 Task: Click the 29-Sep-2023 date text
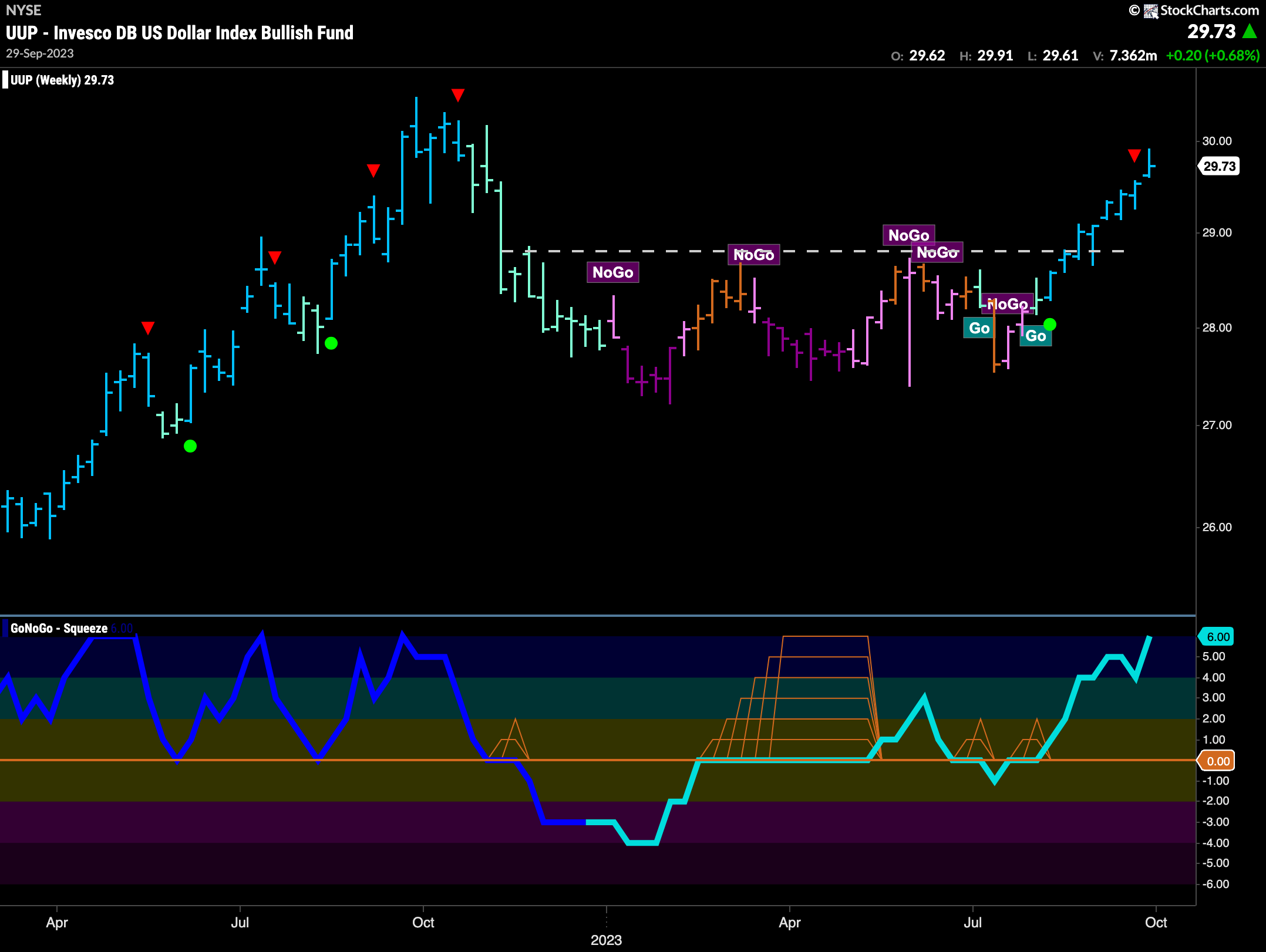tap(40, 53)
